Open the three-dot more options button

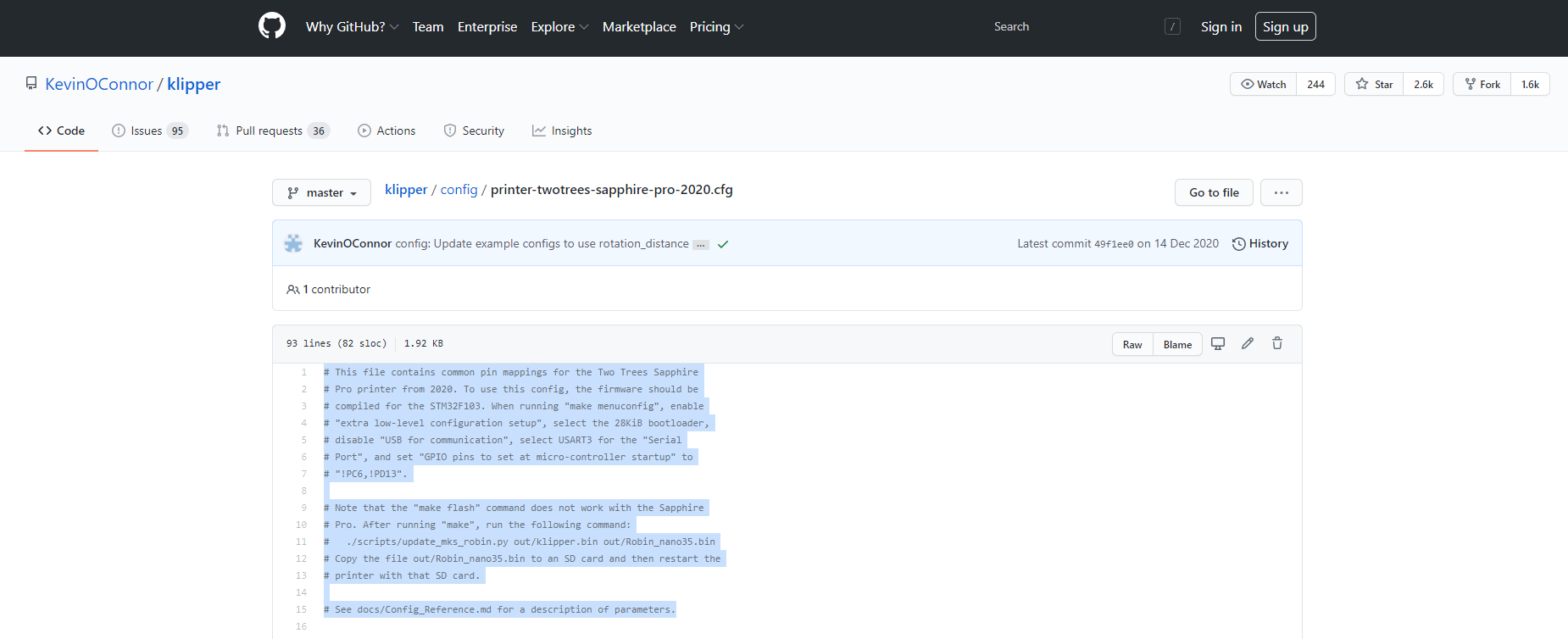1281,192
